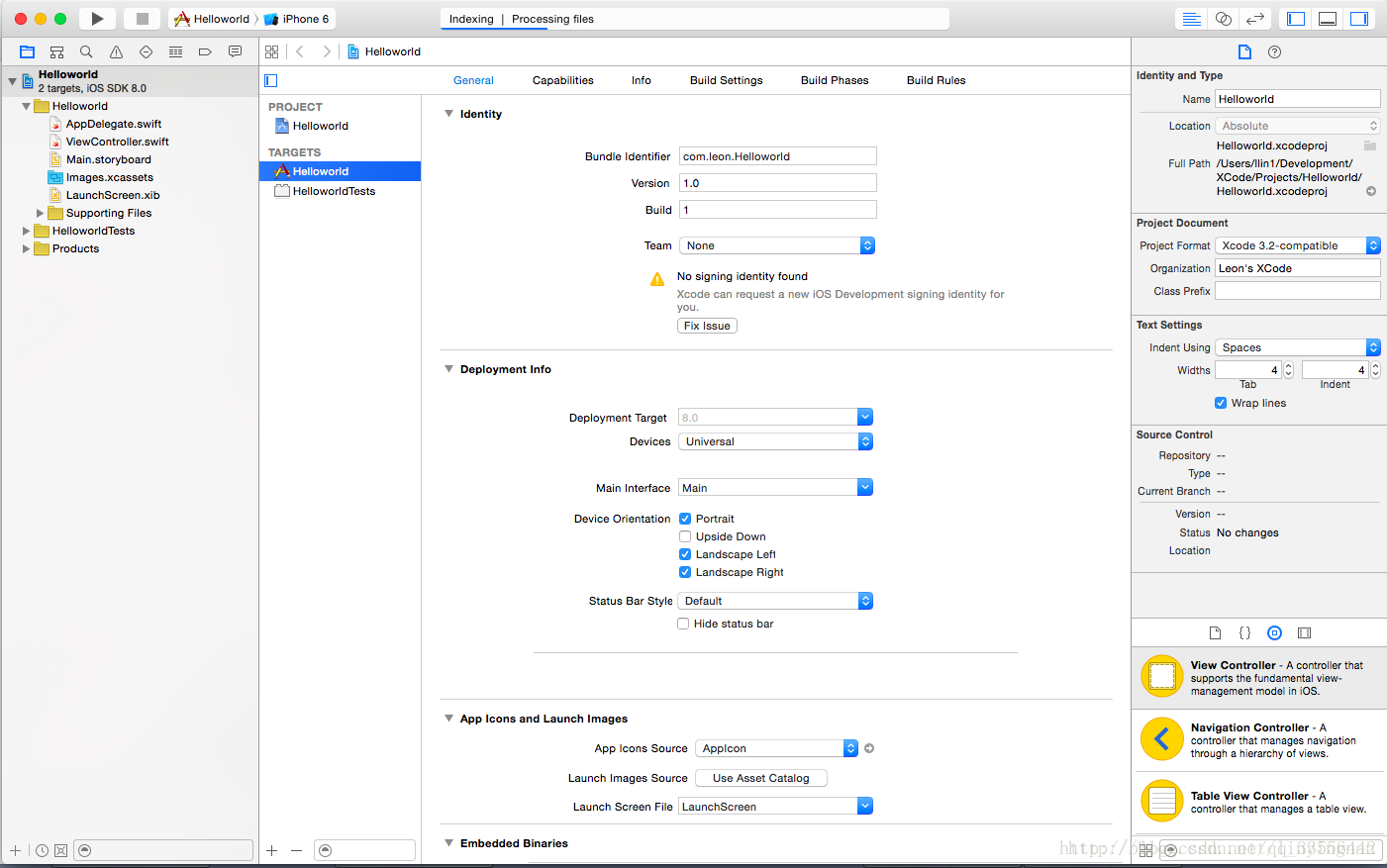The image size is (1387, 868).
Task: Open the Breakpoint navigator
Action: [x=205, y=51]
